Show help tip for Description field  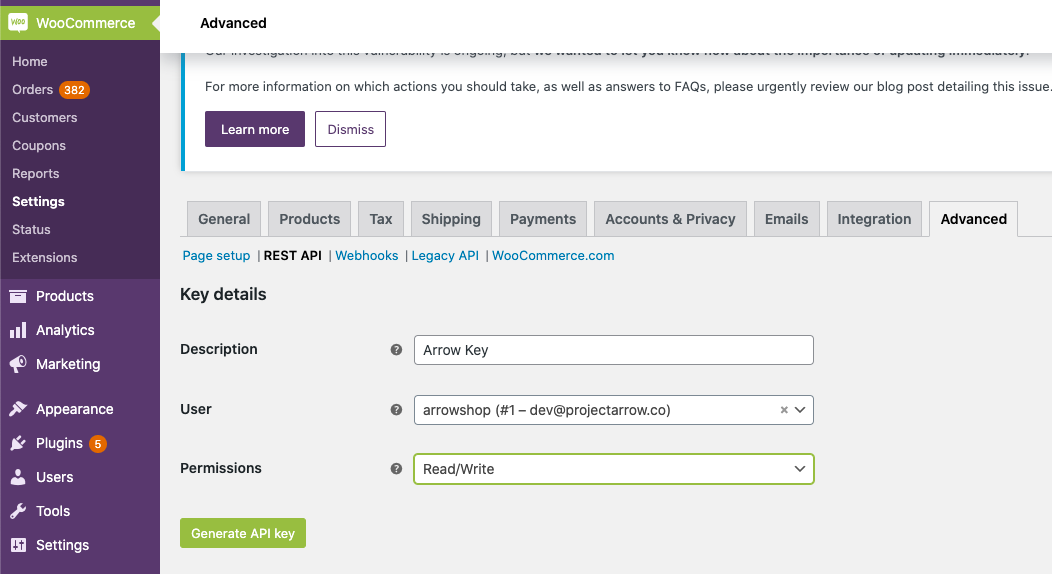coord(397,349)
